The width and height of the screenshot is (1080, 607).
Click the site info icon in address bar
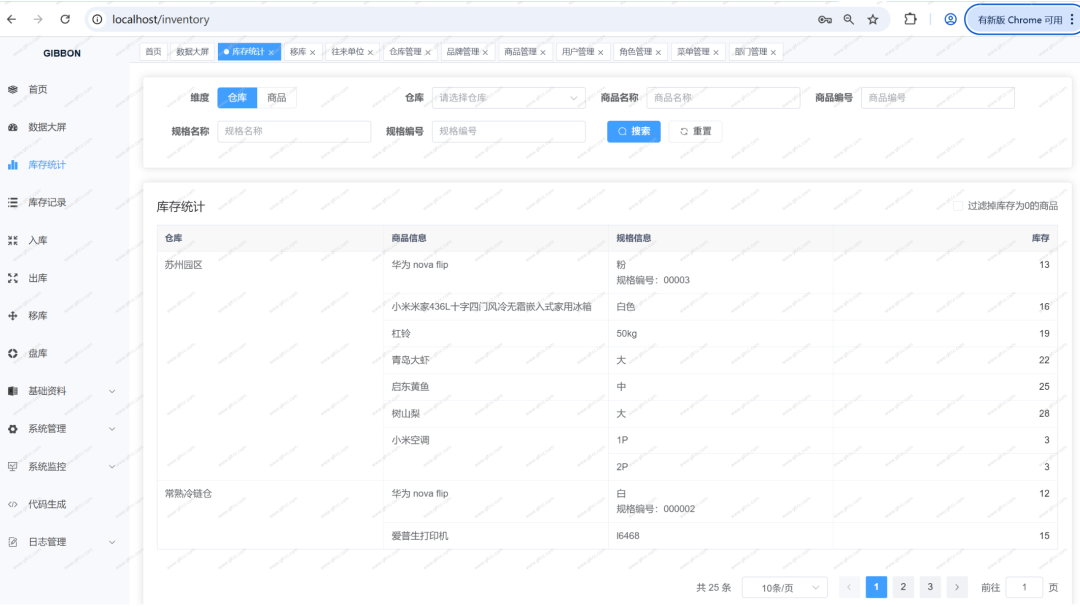97,19
